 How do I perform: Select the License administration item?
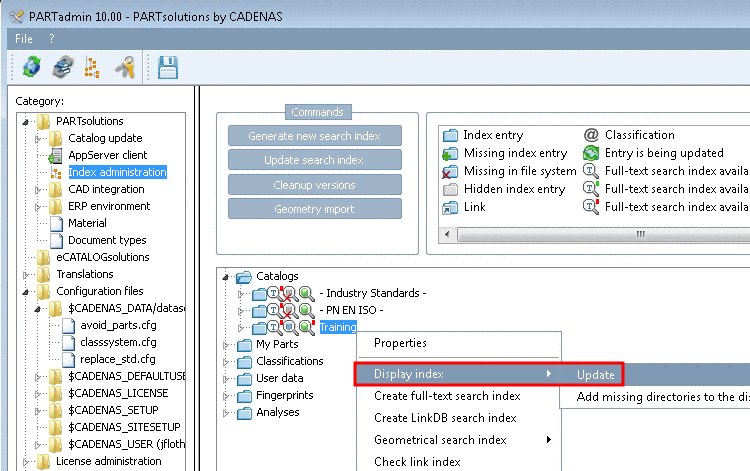[x=109, y=461]
